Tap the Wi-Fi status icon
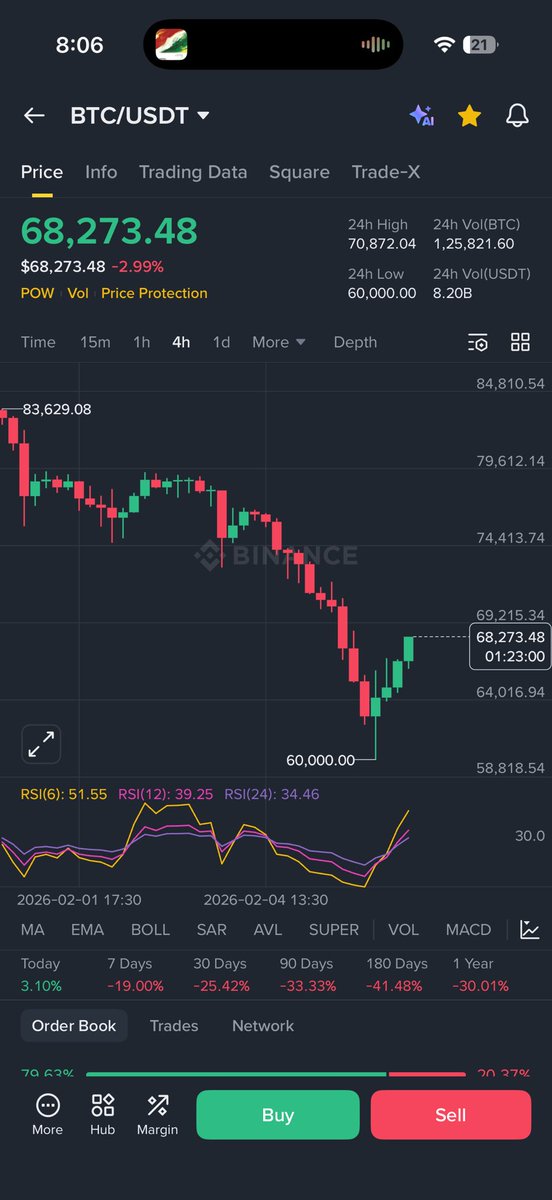 coord(444,44)
